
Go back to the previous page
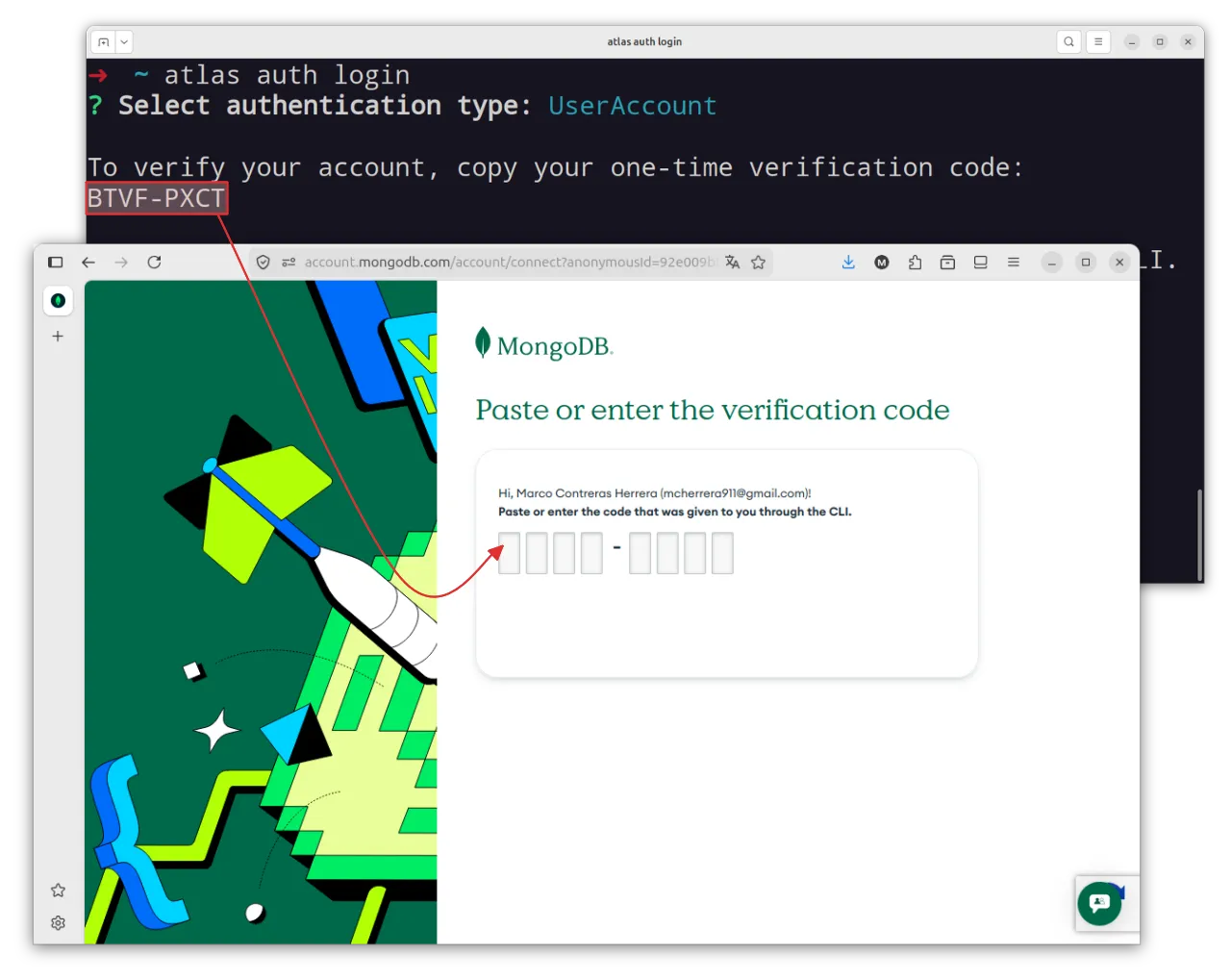(88, 263)
